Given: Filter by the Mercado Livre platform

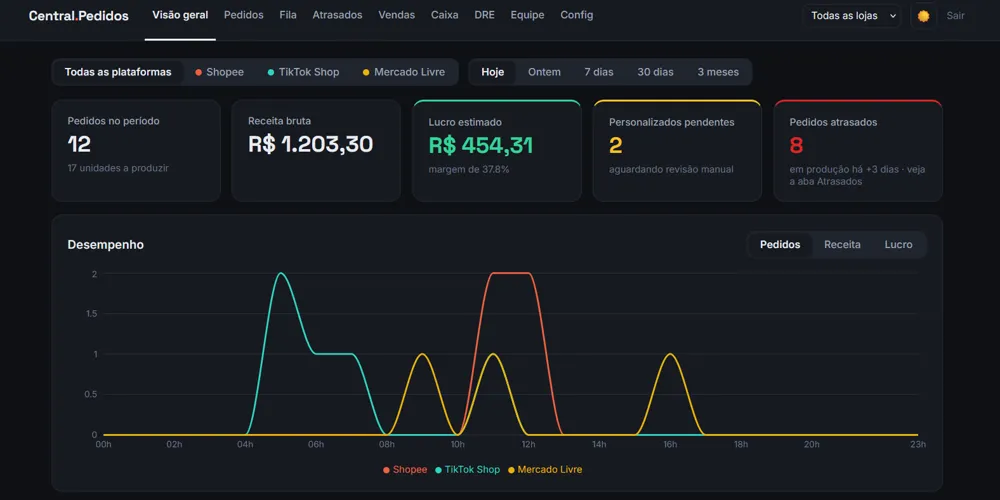Looking at the screenshot, I should pos(404,72).
